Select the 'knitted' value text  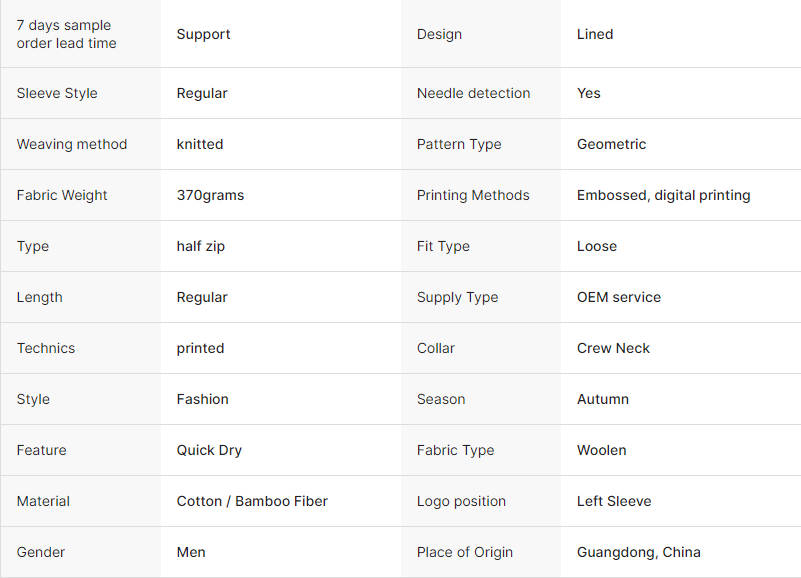(x=200, y=144)
